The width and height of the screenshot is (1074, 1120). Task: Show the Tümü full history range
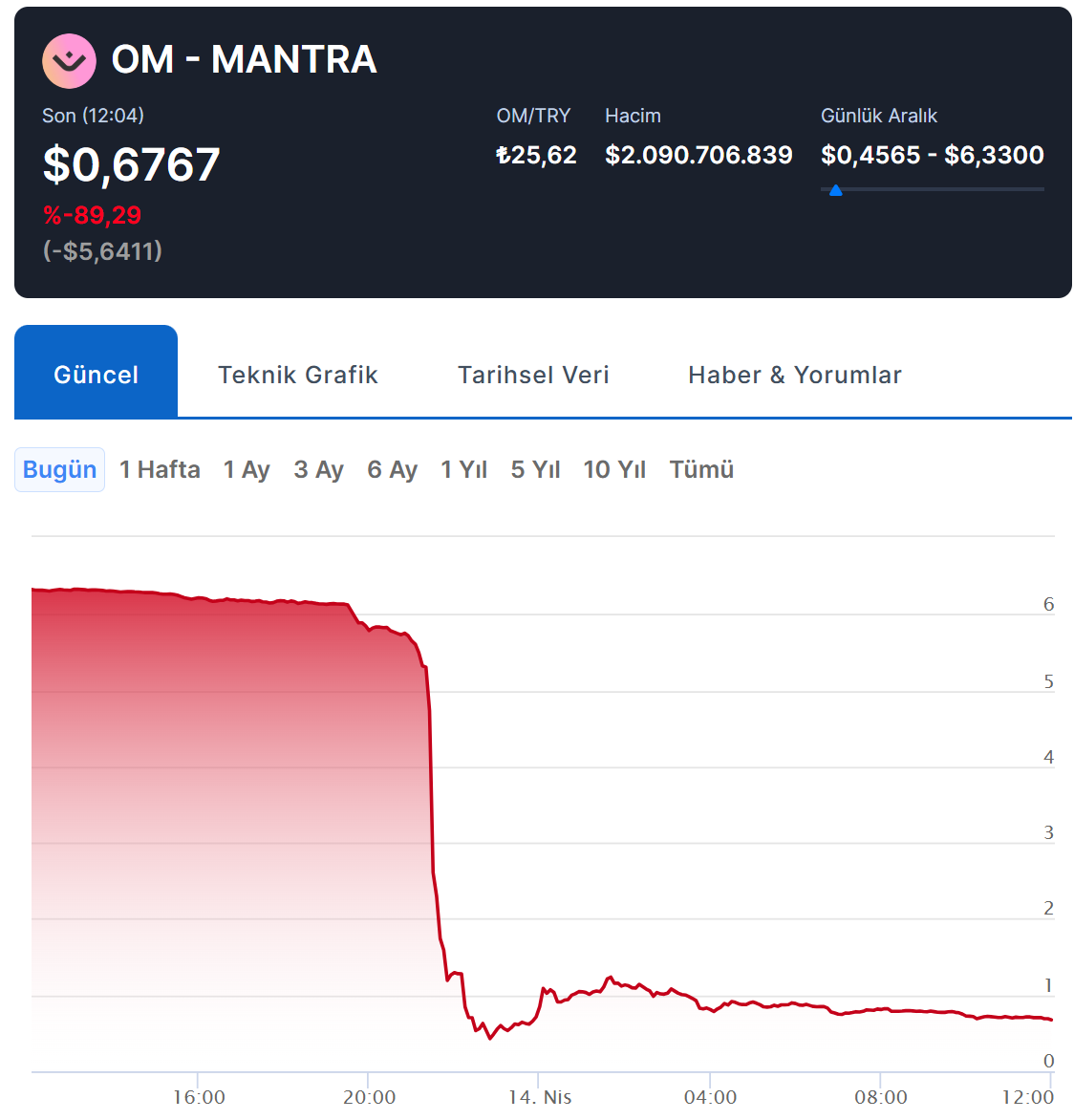click(701, 469)
